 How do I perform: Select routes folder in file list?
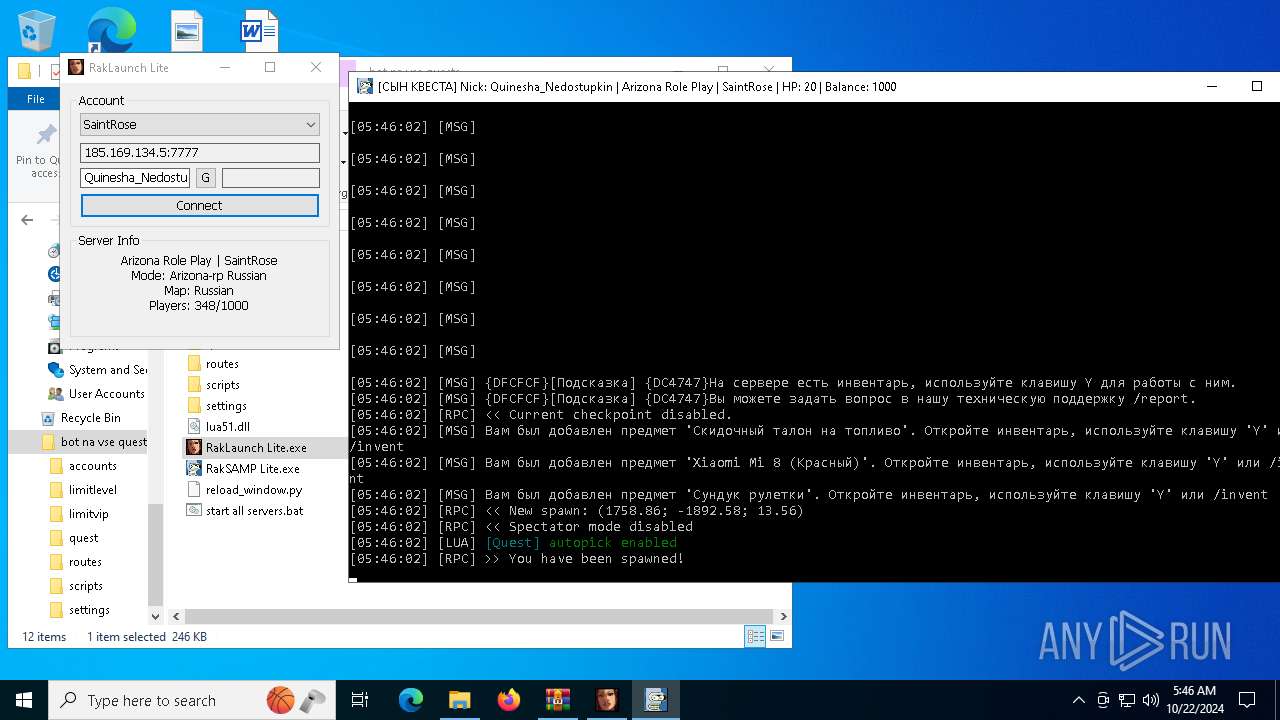(222, 364)
